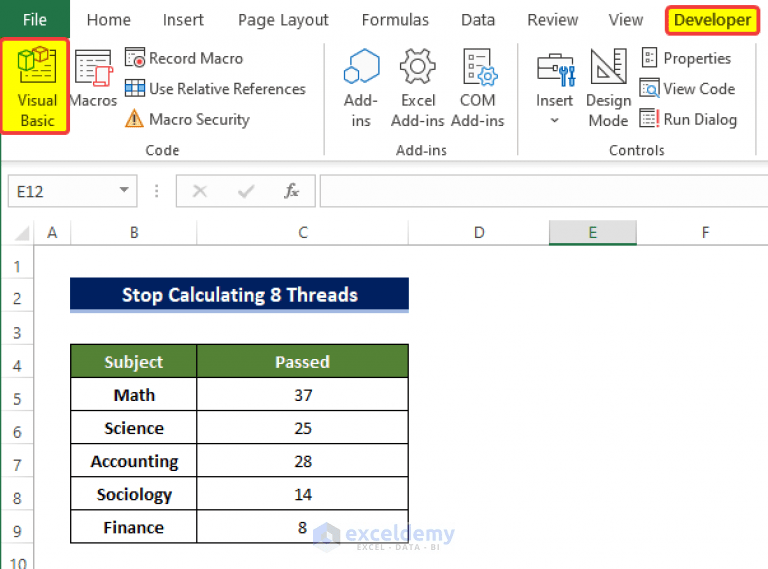Select column D header
The height and width of the screenshot is (569, 768).
pyautogui.click(x=479, y=233)
